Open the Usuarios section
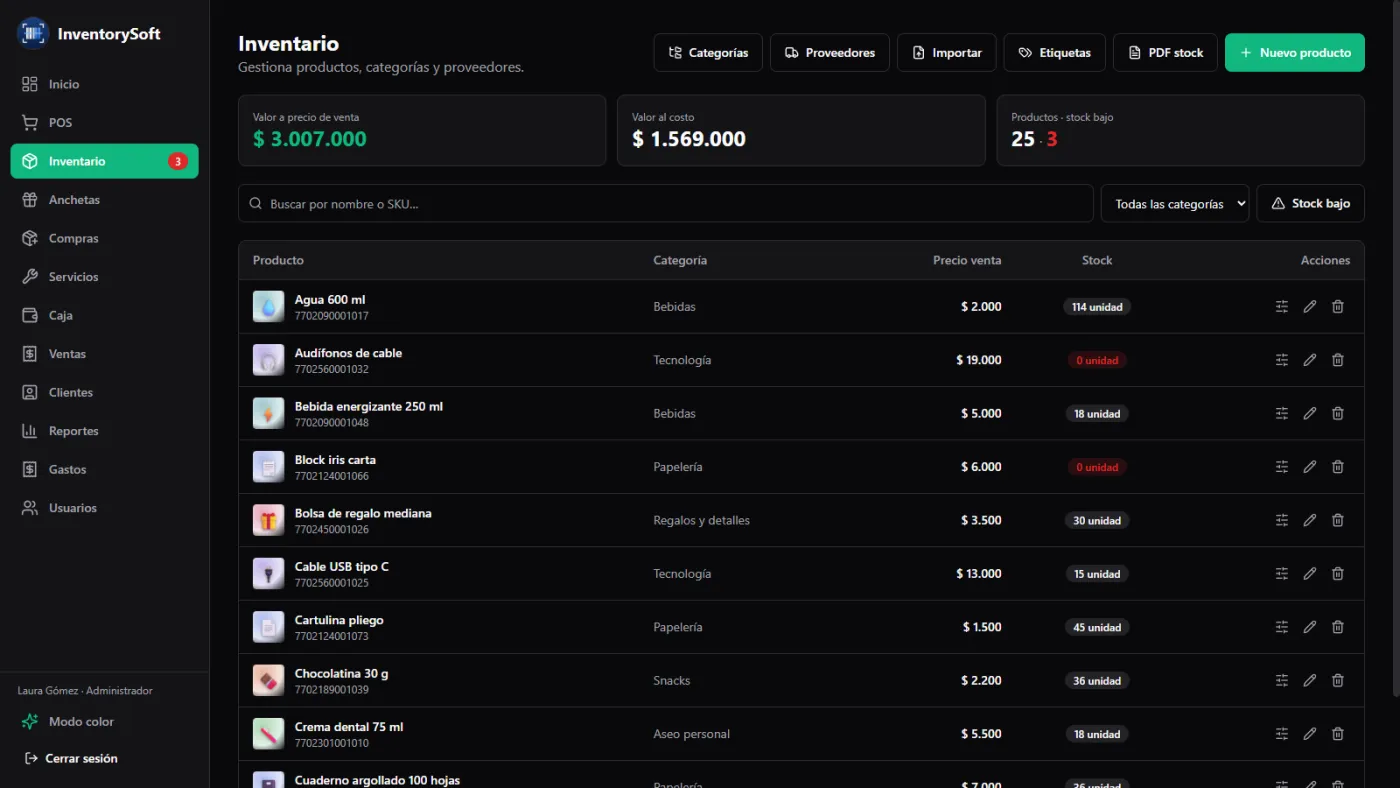The height and width of the screenshot is (788, 1400). click(x=104, y=508)
